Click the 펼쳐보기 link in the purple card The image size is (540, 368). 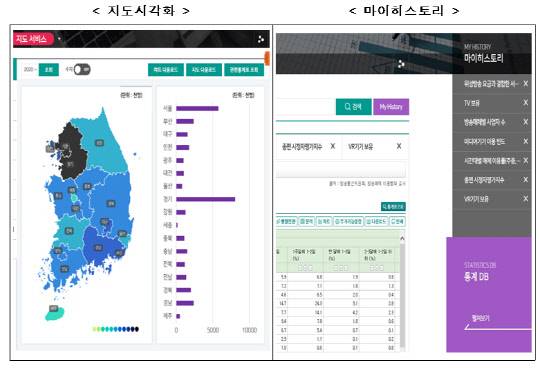(480, 318)
